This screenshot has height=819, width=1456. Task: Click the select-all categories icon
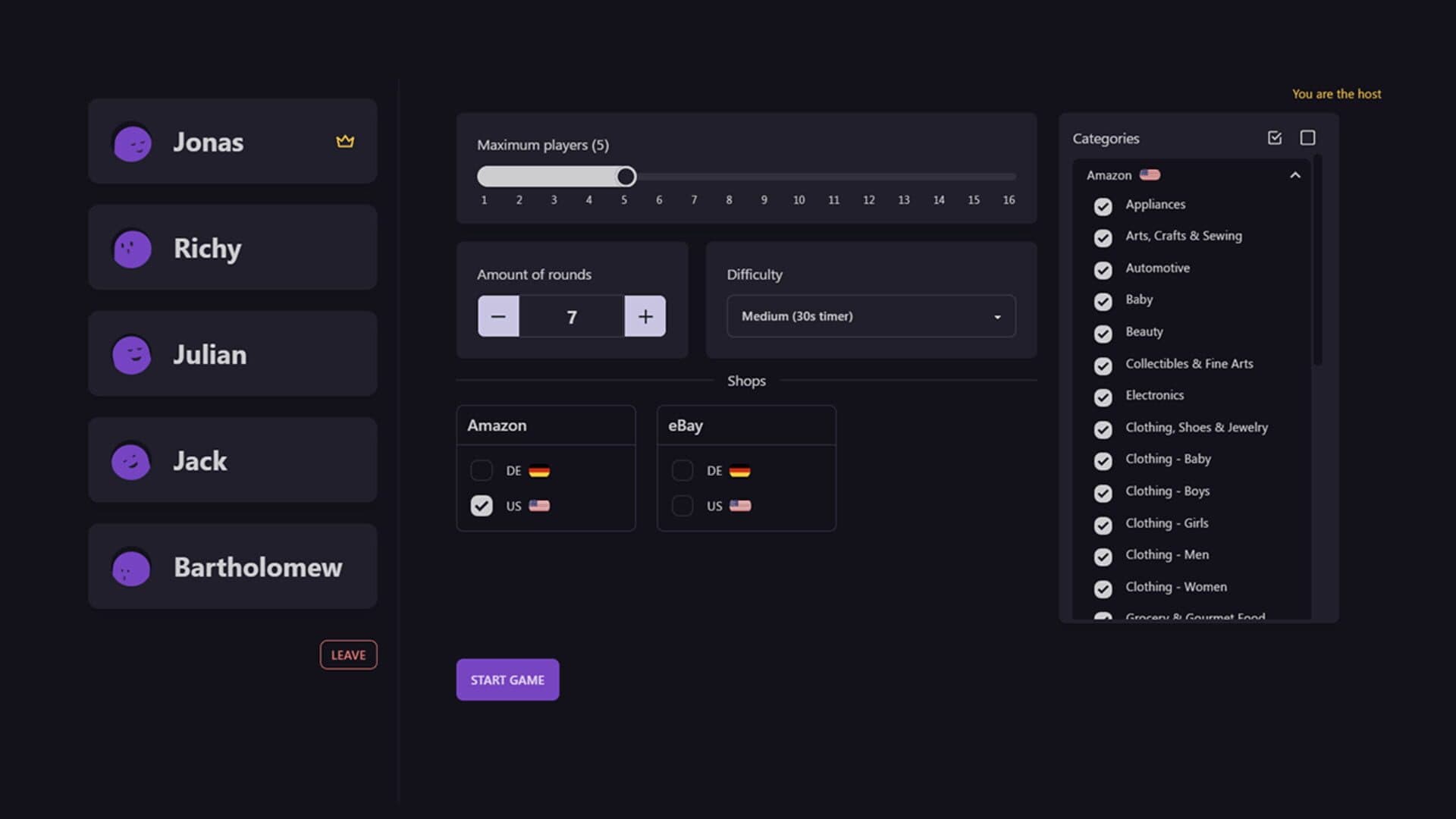1275,137
